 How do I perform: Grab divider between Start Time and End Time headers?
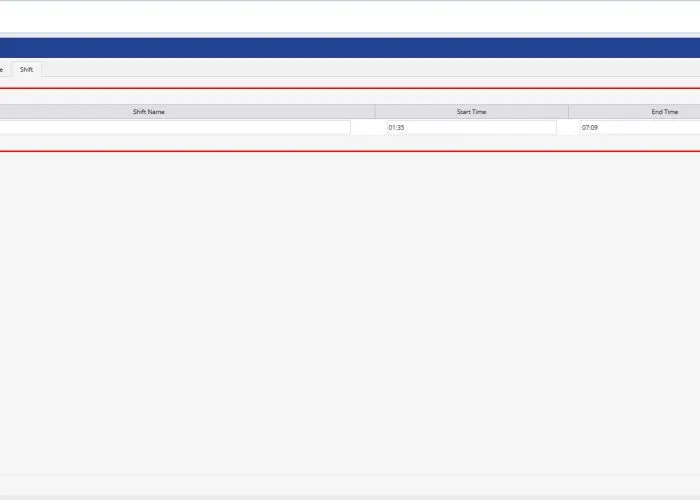pos(568,112)
